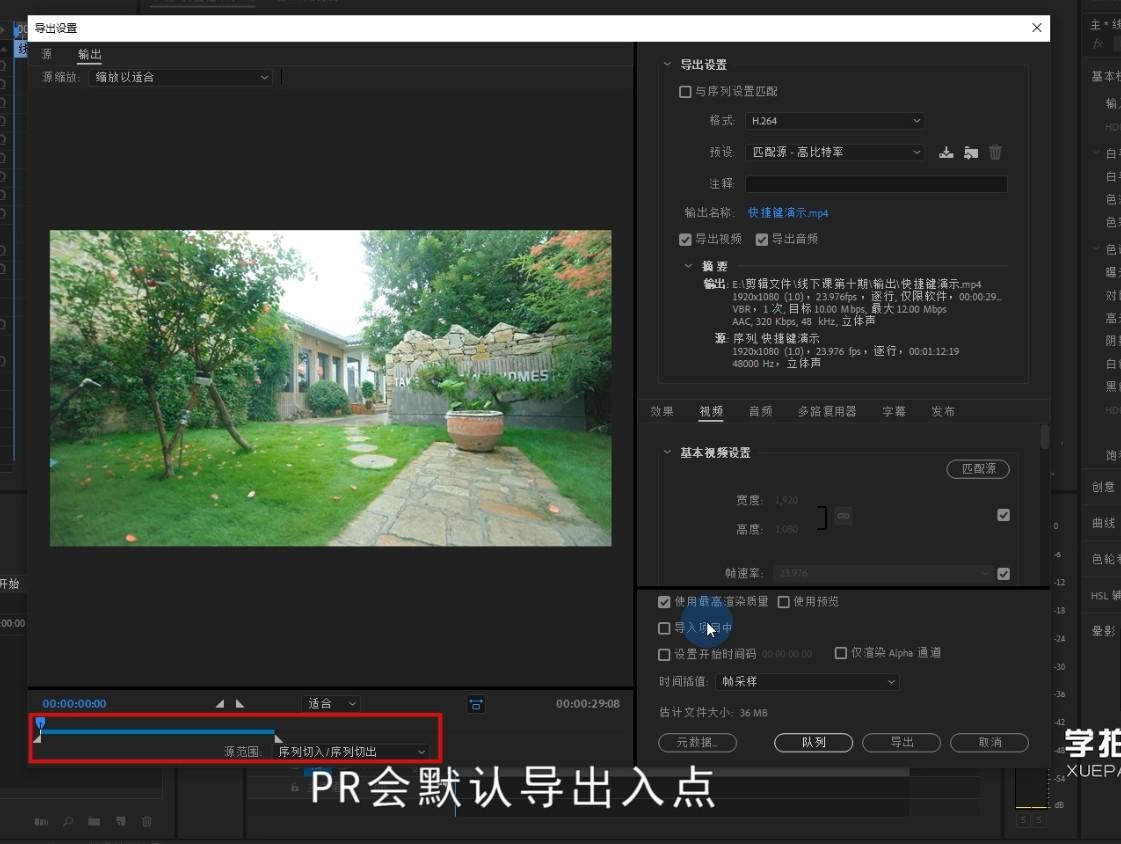Click the width-height link chain icon
Image resolution: width=1121 pixels, height=844 pixels.
pyautogui.click(x=844, y=515)
